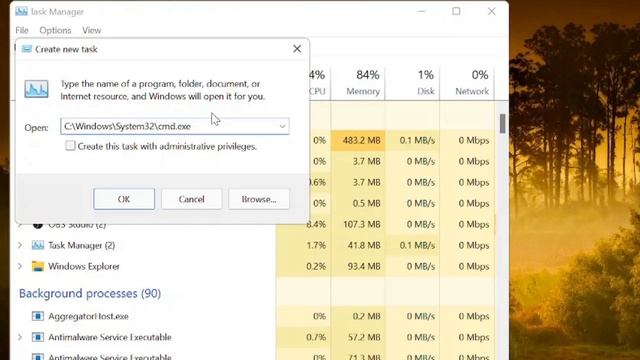This screenshot has width=640, height=360.
Task: Minimize the Task Manager window
Action: (421, 11)
